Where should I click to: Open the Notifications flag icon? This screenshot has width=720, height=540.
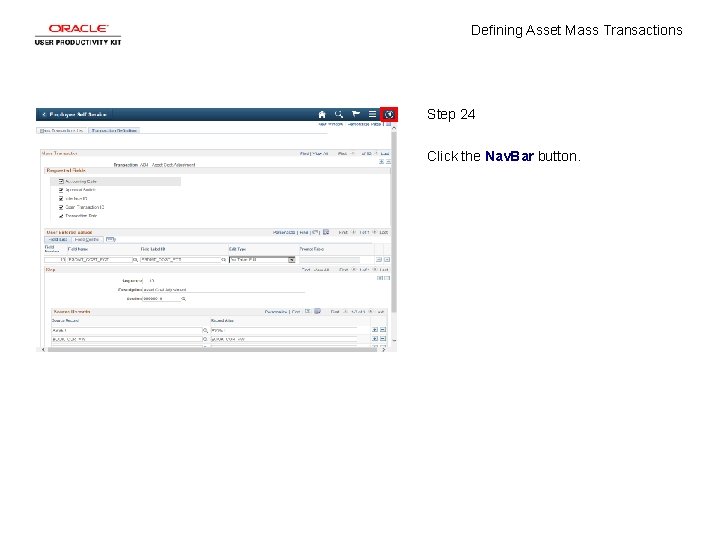(355, 114)
